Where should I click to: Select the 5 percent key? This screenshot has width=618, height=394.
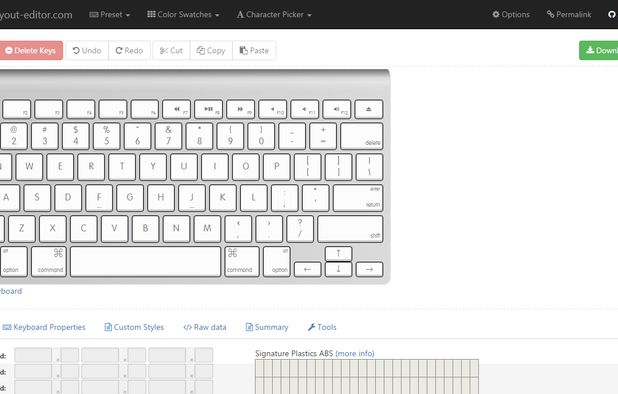[106, 136]
